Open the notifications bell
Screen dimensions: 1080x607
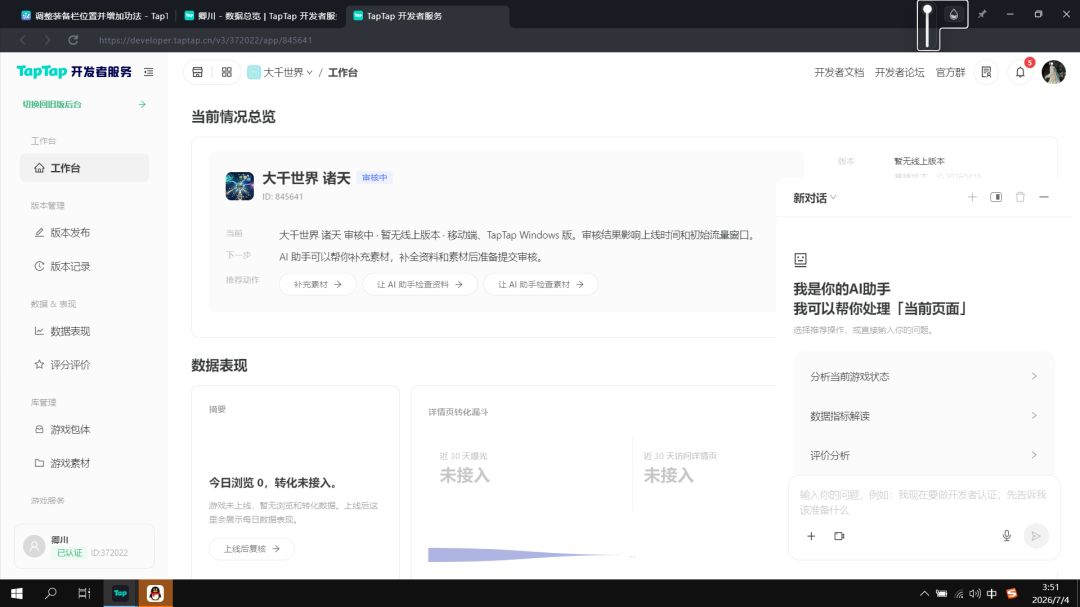coord(1020,72)
